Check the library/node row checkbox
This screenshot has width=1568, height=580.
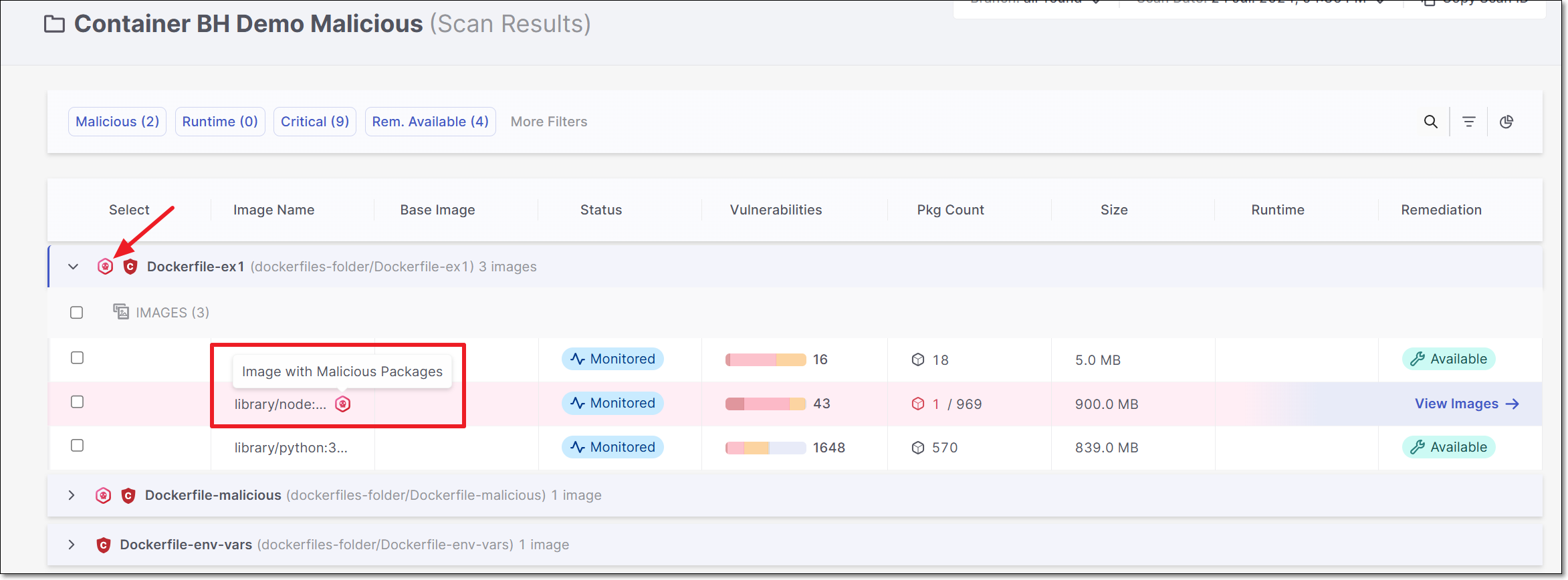click(78, 402)
